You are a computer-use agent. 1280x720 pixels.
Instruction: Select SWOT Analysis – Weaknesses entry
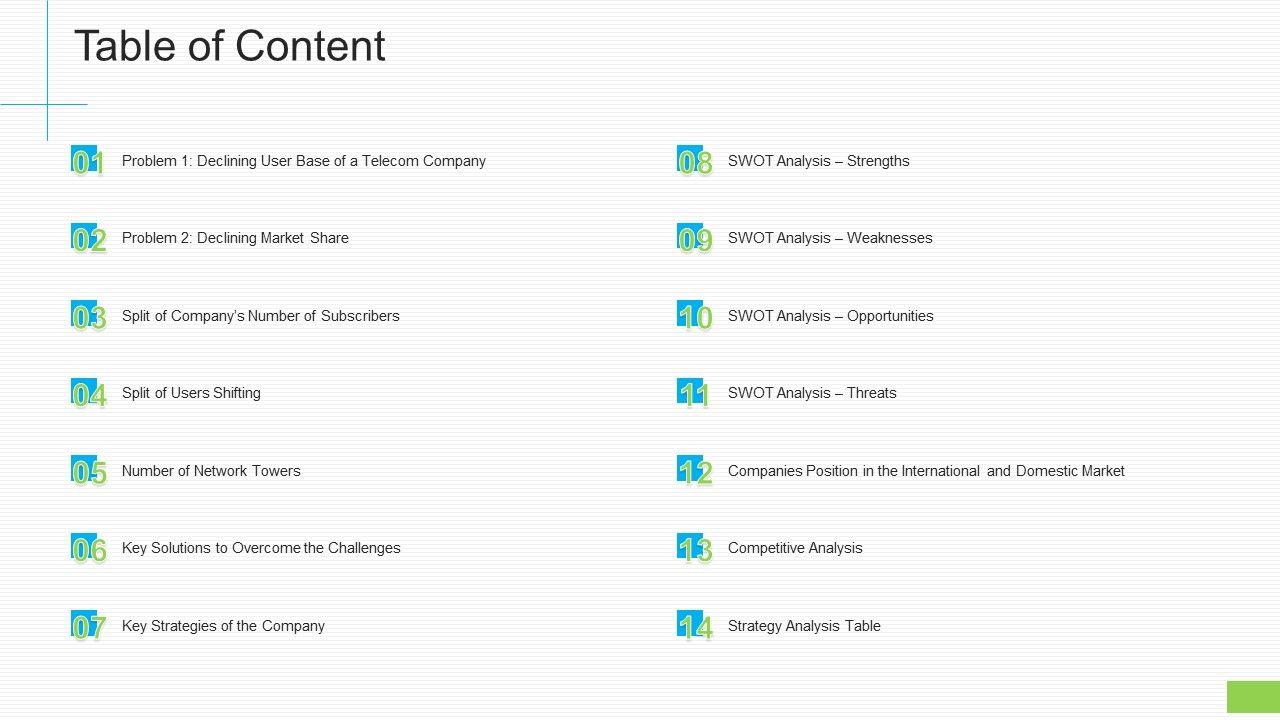[830, 238]
